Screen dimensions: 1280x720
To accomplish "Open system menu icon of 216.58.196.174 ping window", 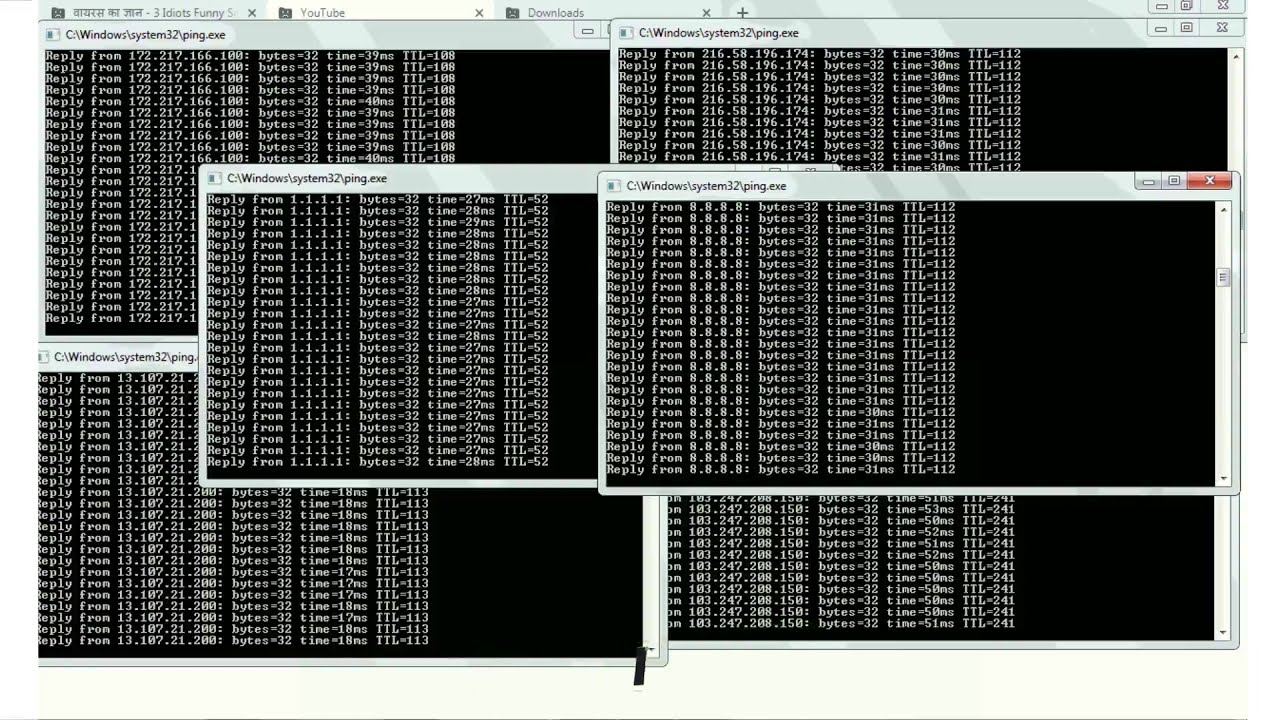I will (x=625, y=33).
